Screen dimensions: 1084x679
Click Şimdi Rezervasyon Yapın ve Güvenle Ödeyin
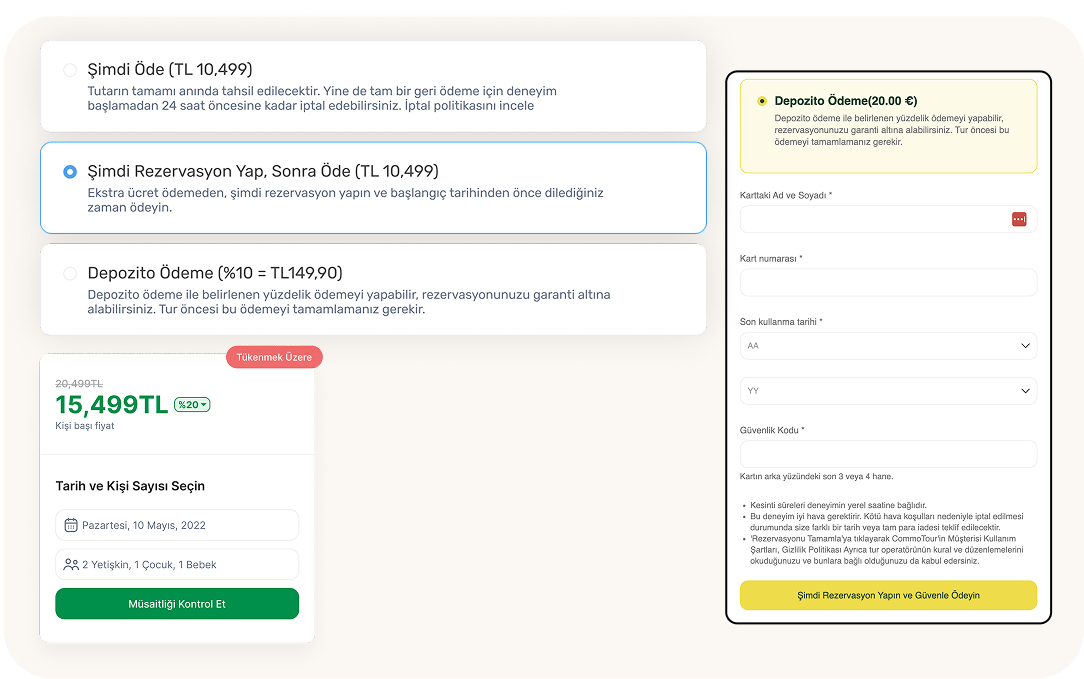coord(888,595)
